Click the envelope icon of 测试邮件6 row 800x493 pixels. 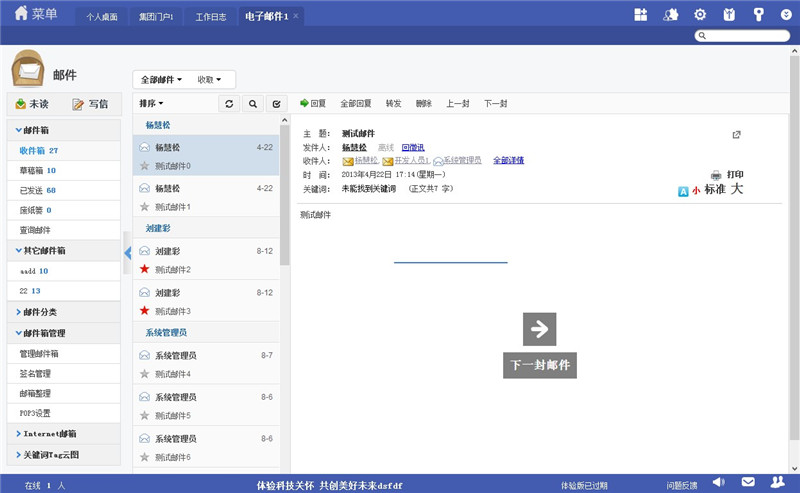tap(144, 438)
